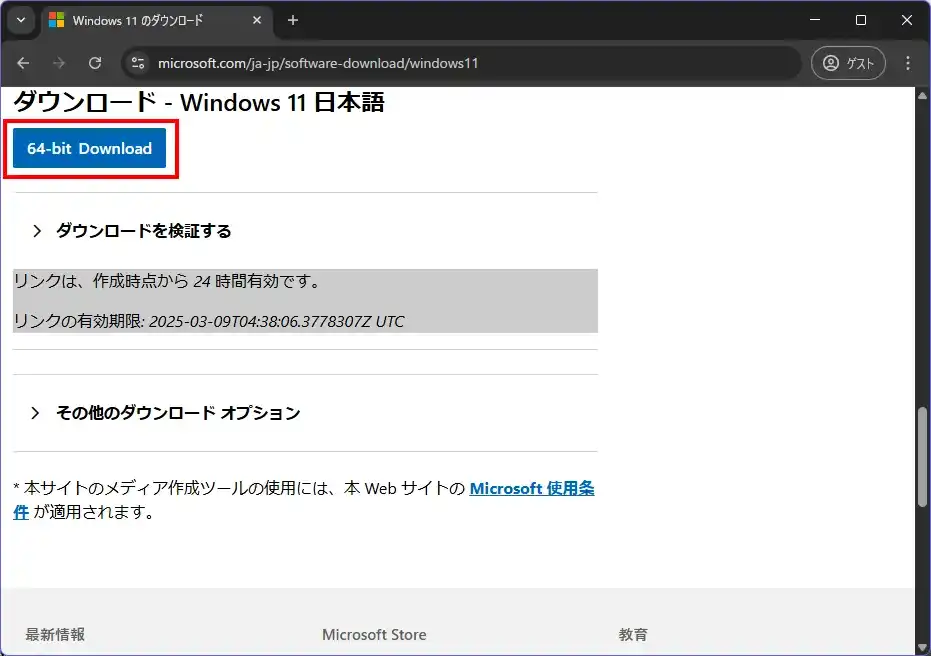
Task: Reload the Windows 11 download page
Action: [x=95, y=63]
